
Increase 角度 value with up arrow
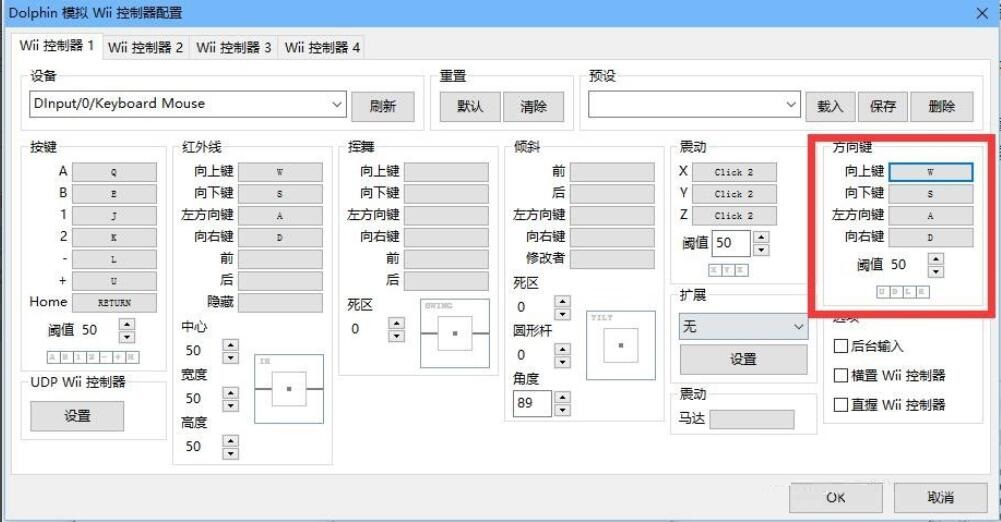pos(562,397)
